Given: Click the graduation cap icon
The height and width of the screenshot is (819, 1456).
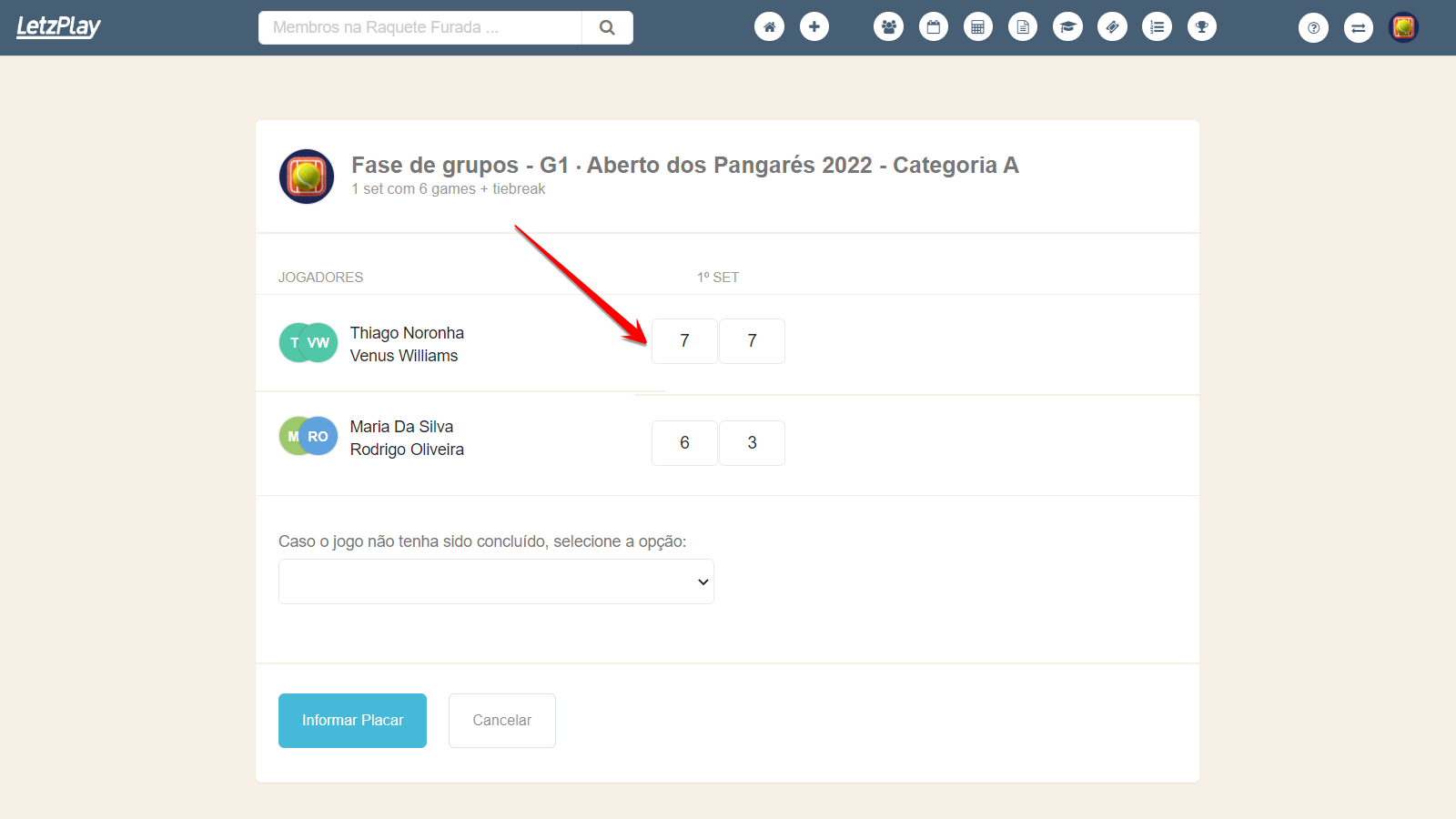Looking at the screenshot, I should 1067,26.
